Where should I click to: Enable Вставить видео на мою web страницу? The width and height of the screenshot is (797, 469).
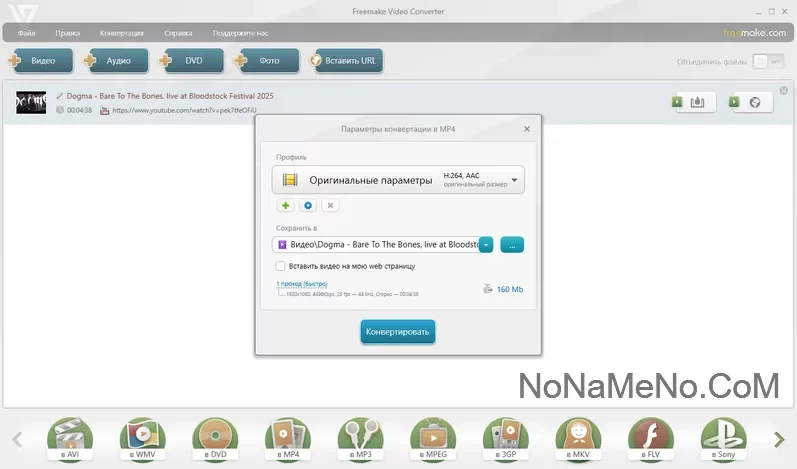pyautogui.click(x=281, y=266)
